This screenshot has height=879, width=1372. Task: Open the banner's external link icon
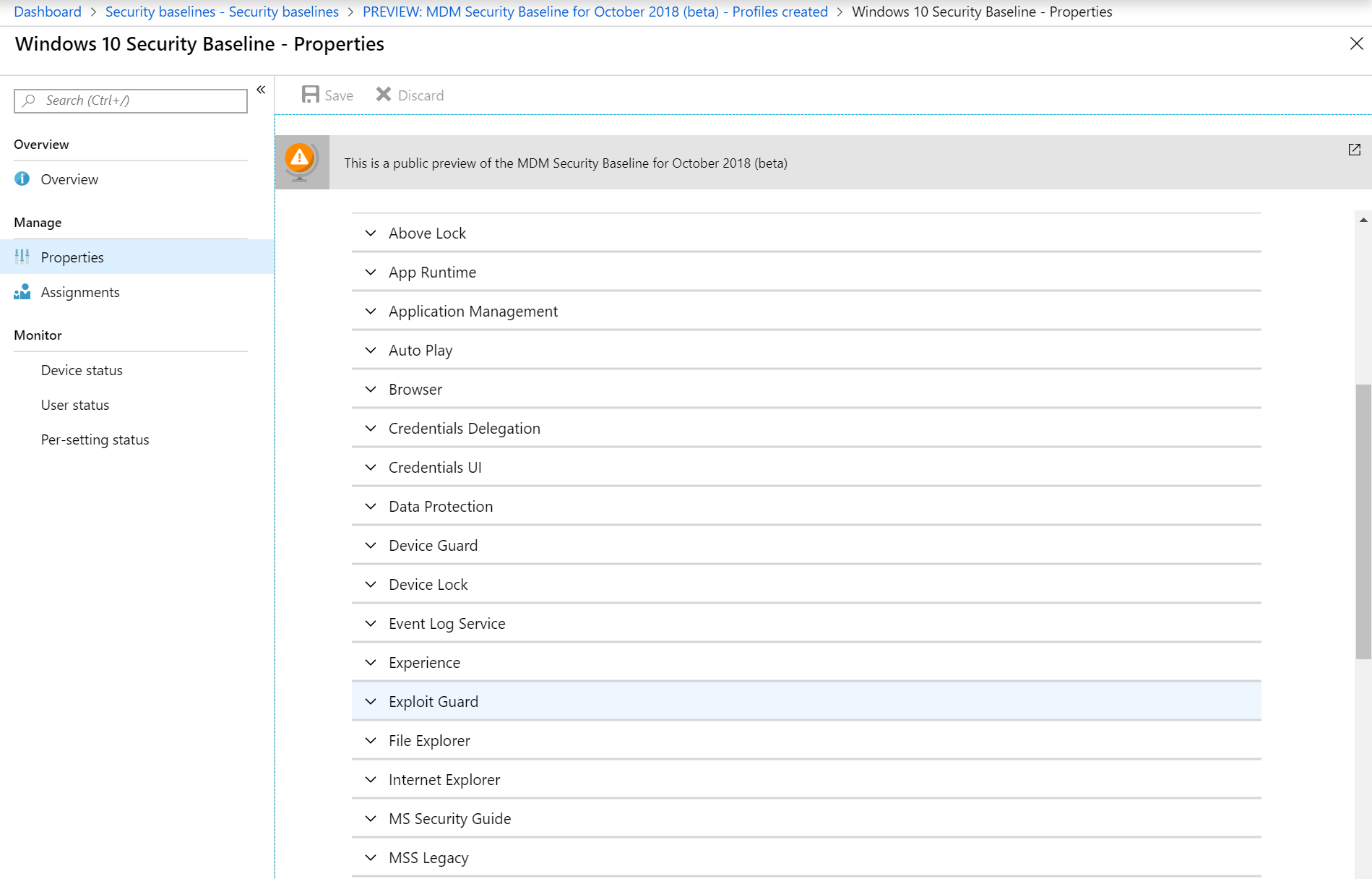click(x=1354, y=150)
